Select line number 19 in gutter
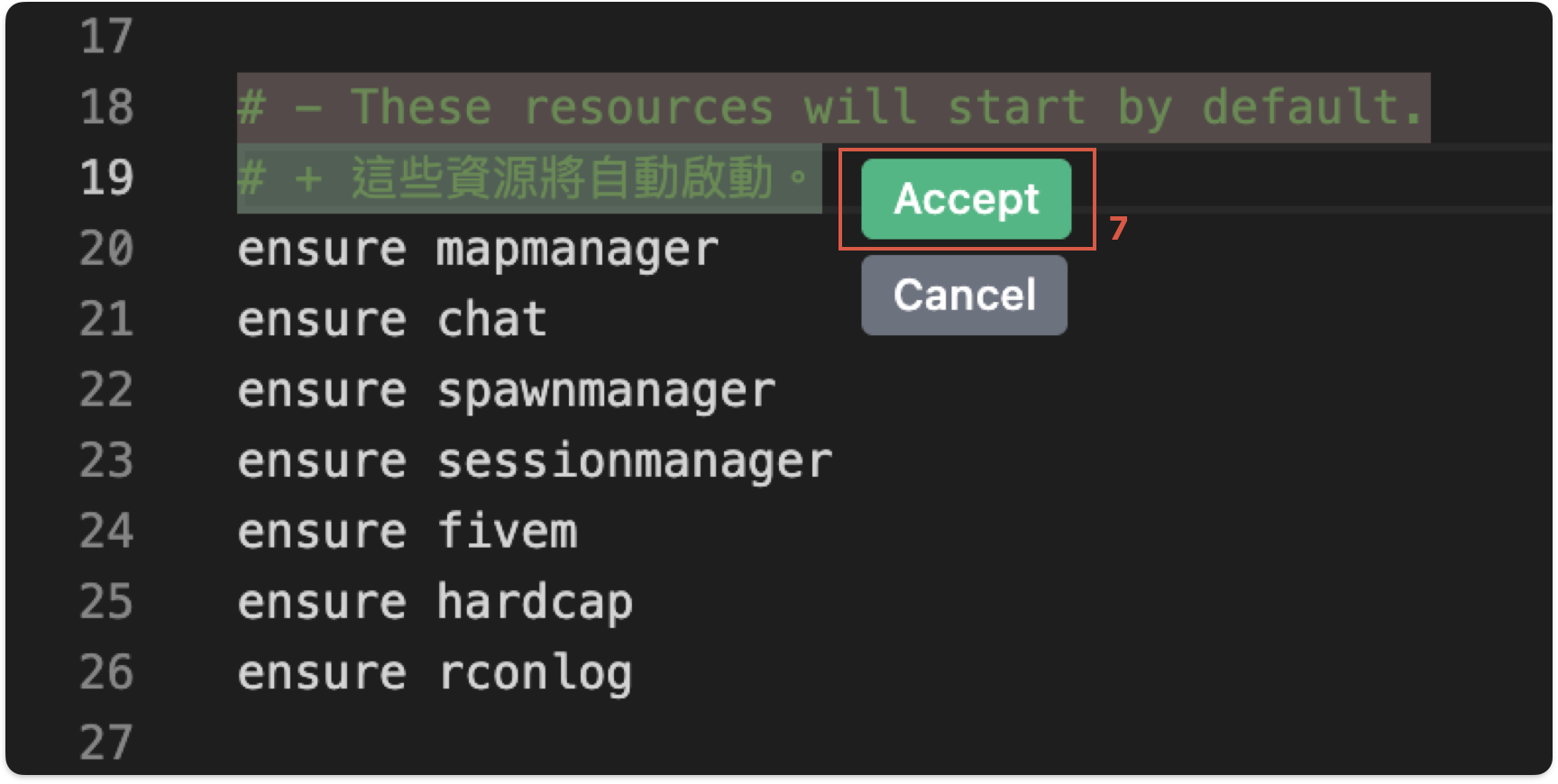This screenshot has height=784, width=1558. (x=106, y=178)
